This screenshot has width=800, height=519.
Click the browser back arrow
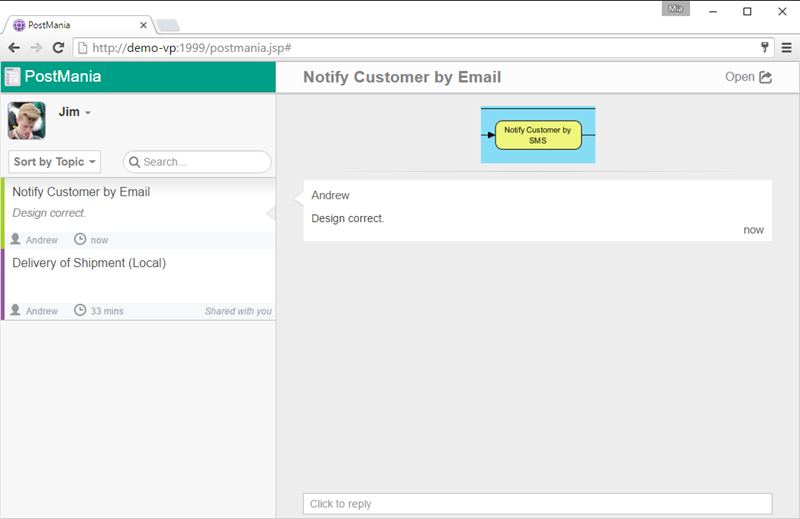click(x=14, y=47)
